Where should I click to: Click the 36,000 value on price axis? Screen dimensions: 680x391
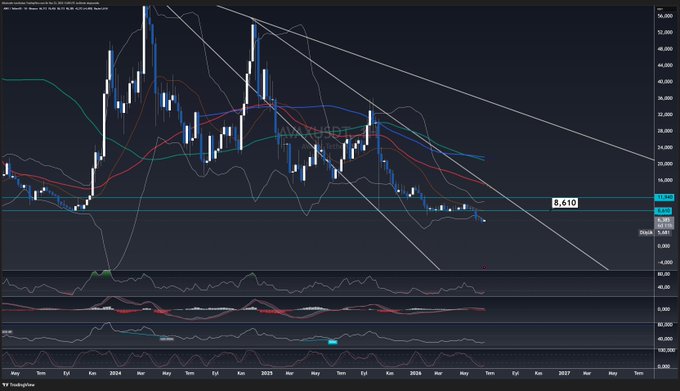tap(665, 98)
